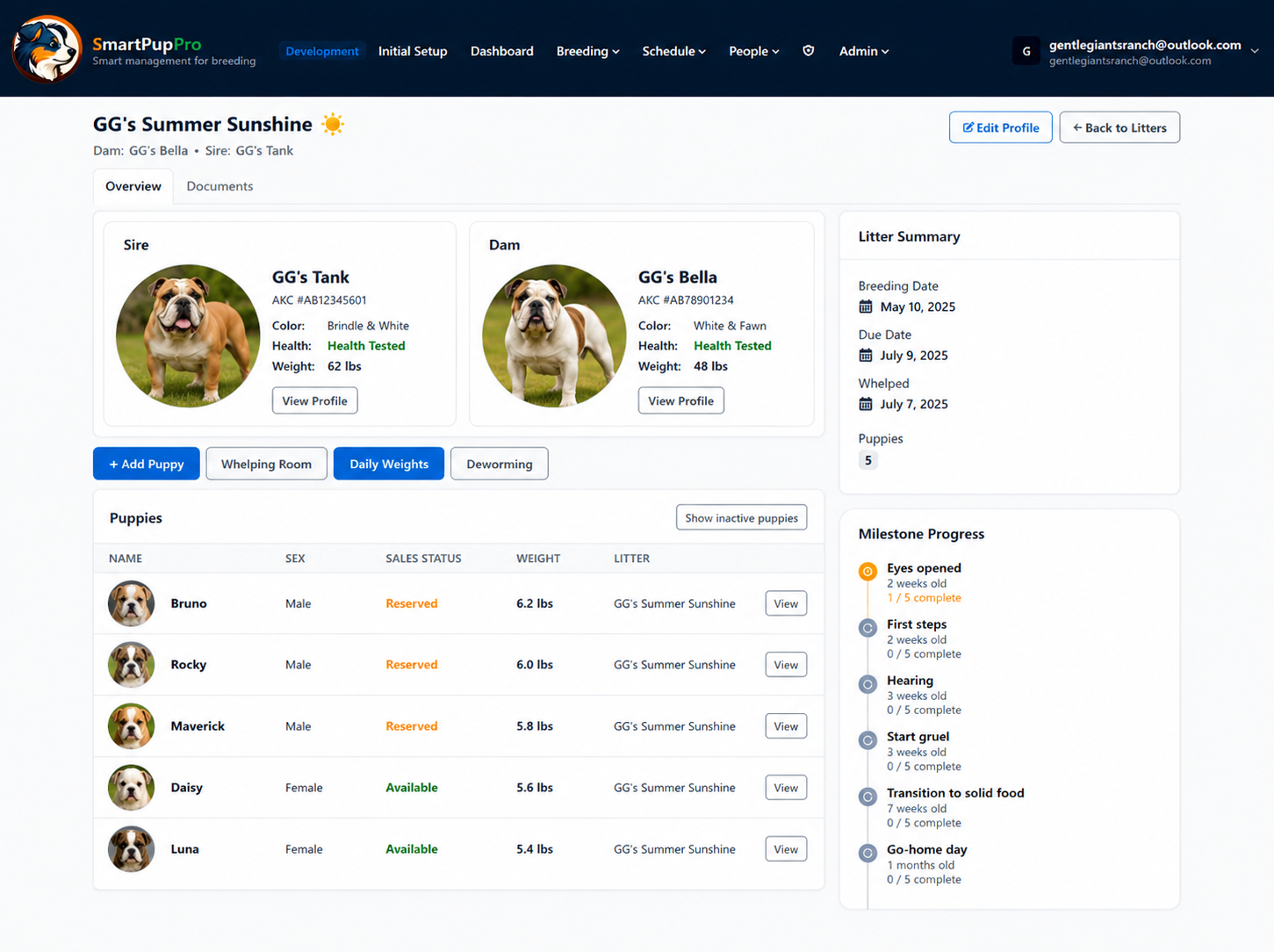1274x952 pixels.
Task: Open Daily Weights
Action: click(389, 464)
